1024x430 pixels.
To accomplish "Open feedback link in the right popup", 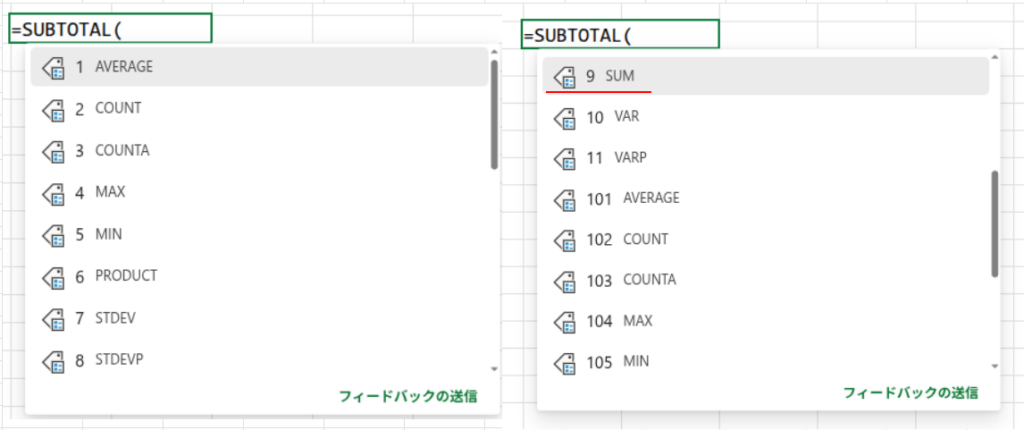I will [909, 393].
